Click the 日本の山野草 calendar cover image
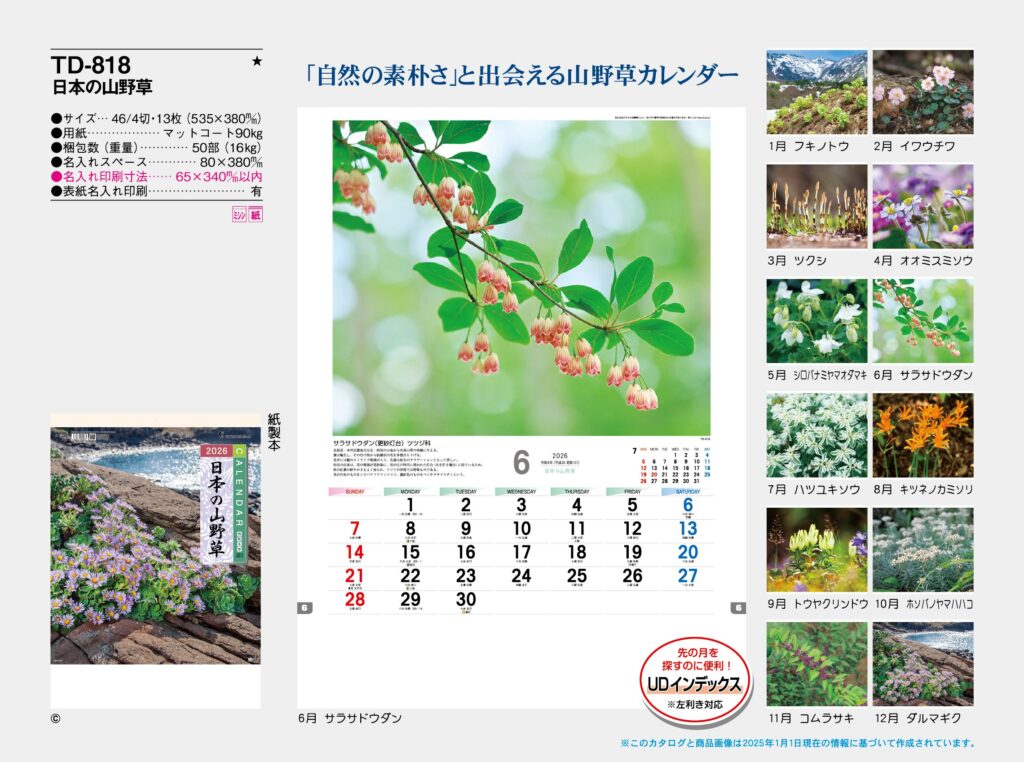Screen dimensions: 1024x762 point(155,539)
